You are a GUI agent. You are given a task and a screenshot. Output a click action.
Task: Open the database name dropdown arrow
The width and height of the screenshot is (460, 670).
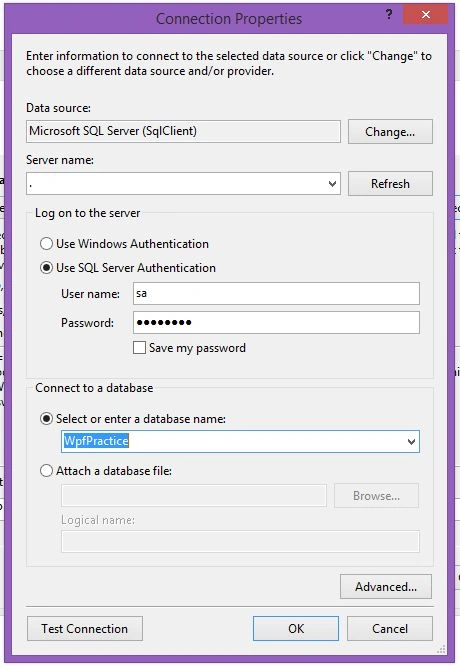pyautogui.click(x=411, y=441)
